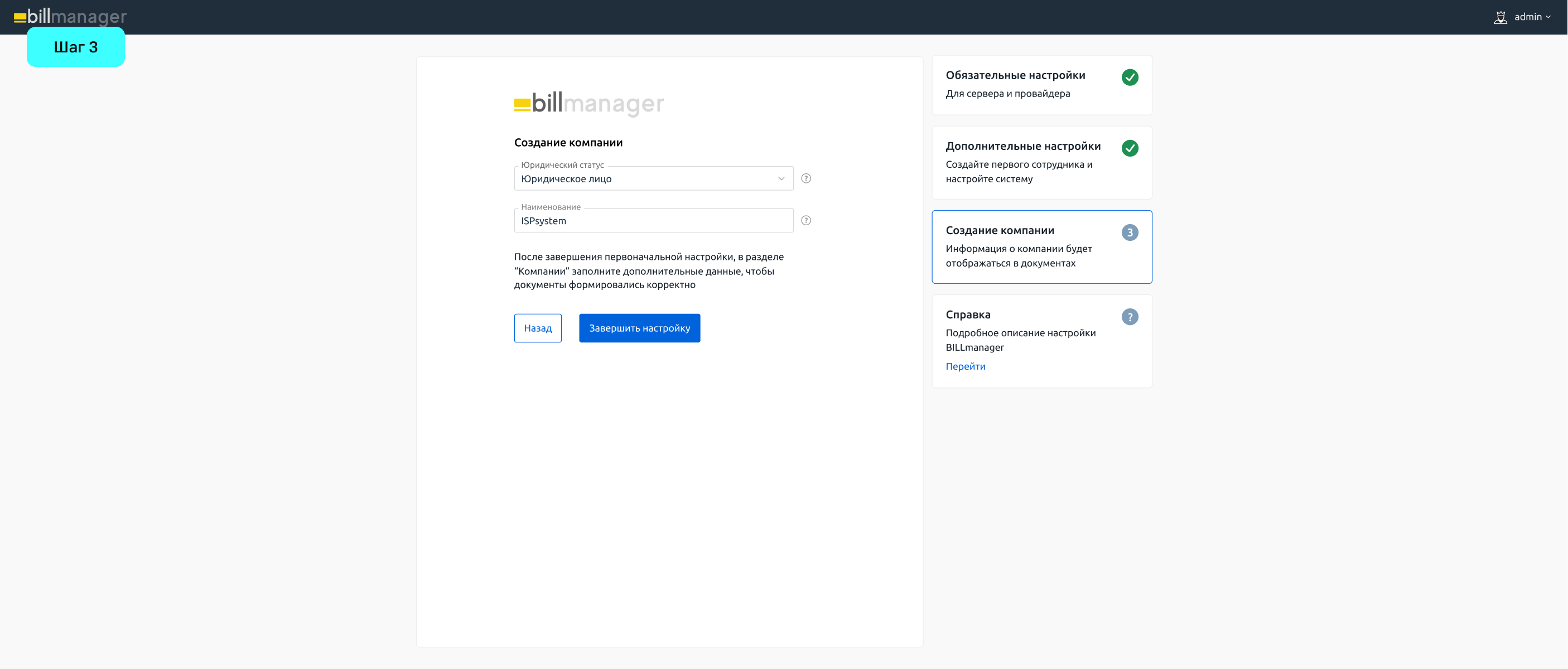1568x669 pixels.
Task: Click question mark icon in Справка card
Action: [x=1130, y=317]
